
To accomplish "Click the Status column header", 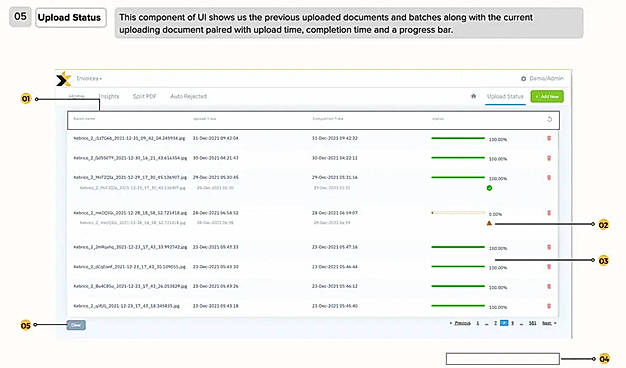I will coord(438,119).
